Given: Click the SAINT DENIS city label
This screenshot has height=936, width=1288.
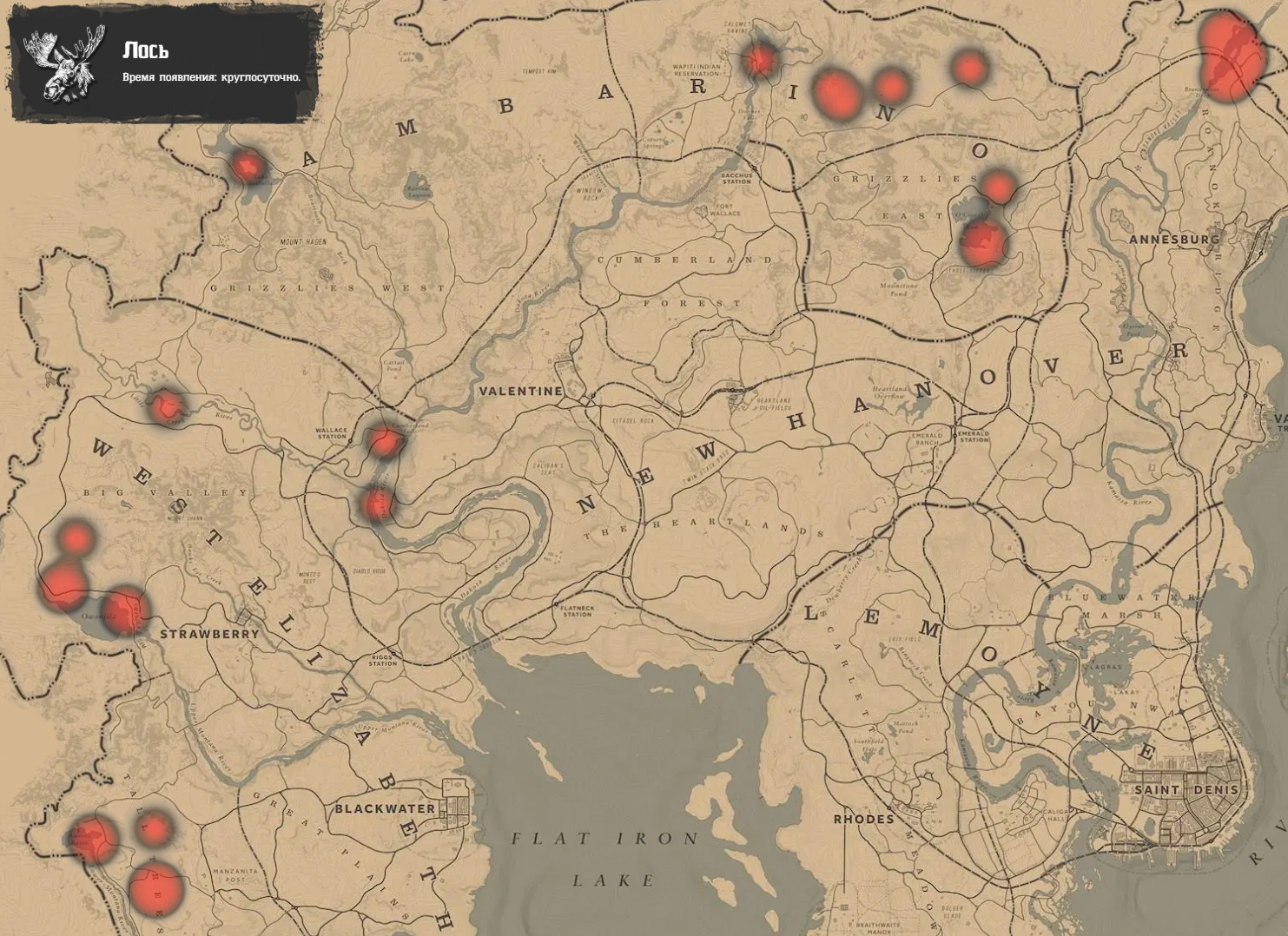Looking at the screenshot, I should [1186, 790].
